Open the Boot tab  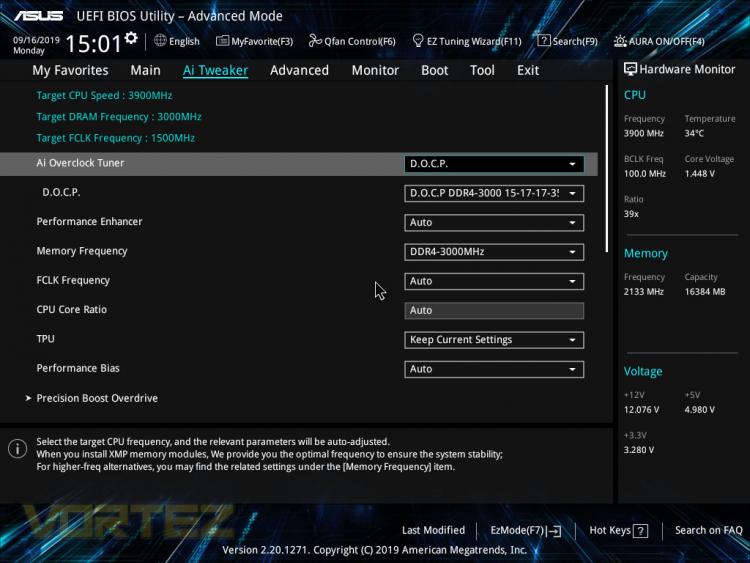(x=434, y=70)
